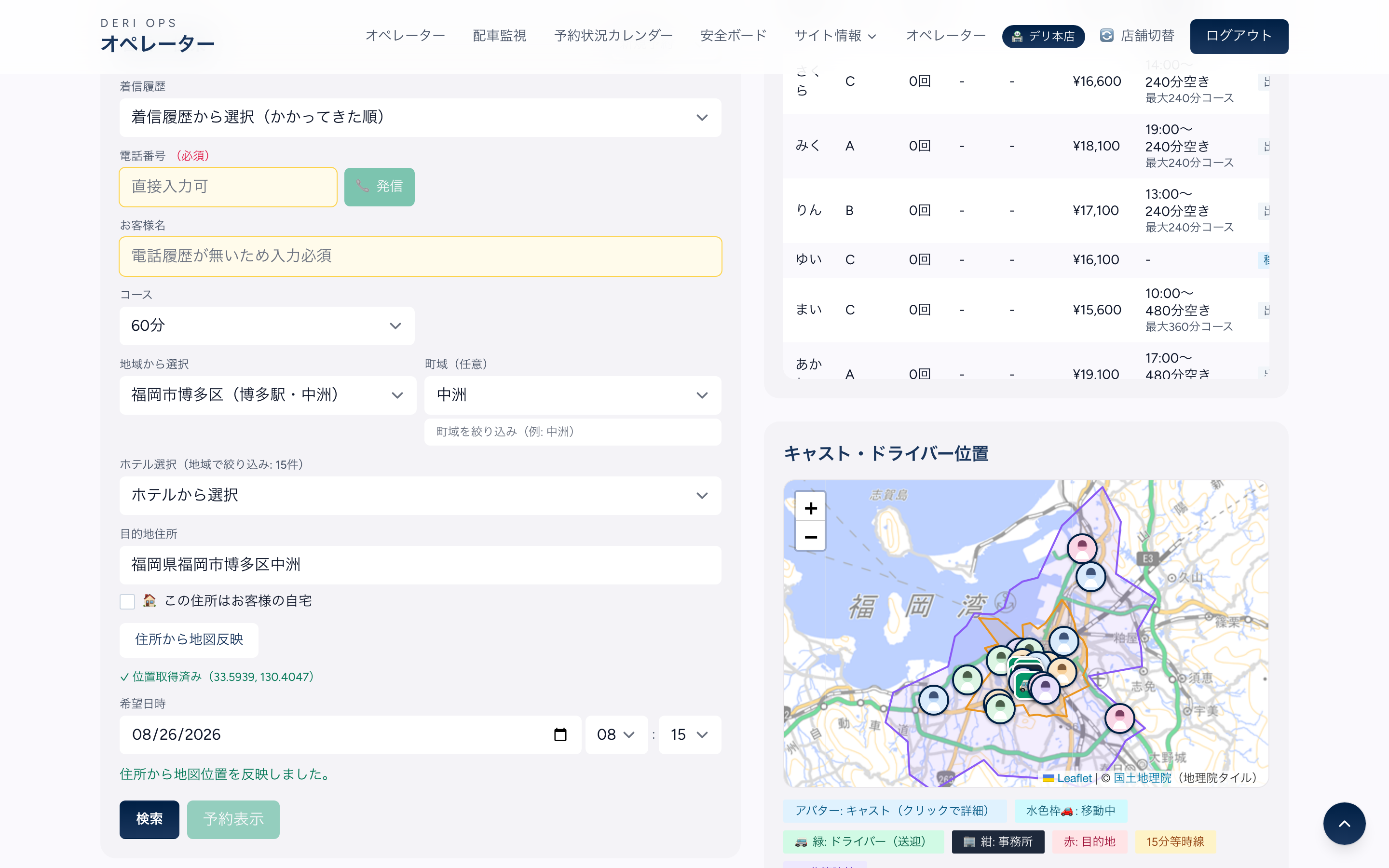This screenshot has width=1389, height=868.
Task: Open オペレーター nav item beside デリ本店 badge
Action: (x=945, y=36)
